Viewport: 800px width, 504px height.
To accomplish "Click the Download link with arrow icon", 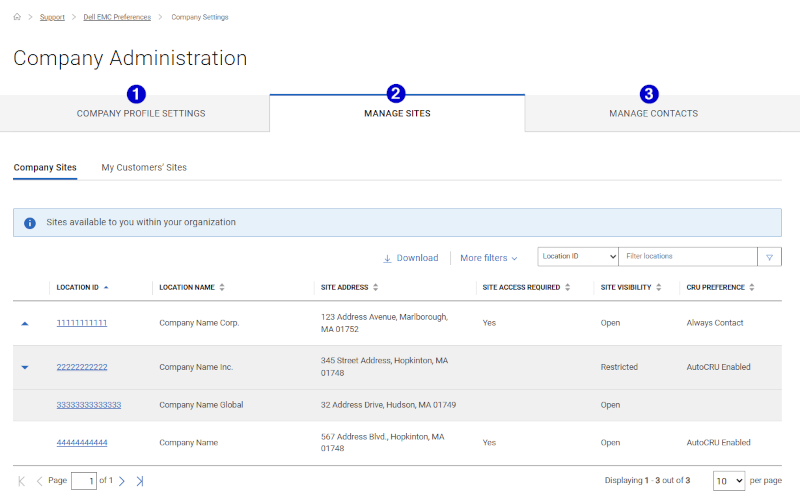I will pos(410,258).
